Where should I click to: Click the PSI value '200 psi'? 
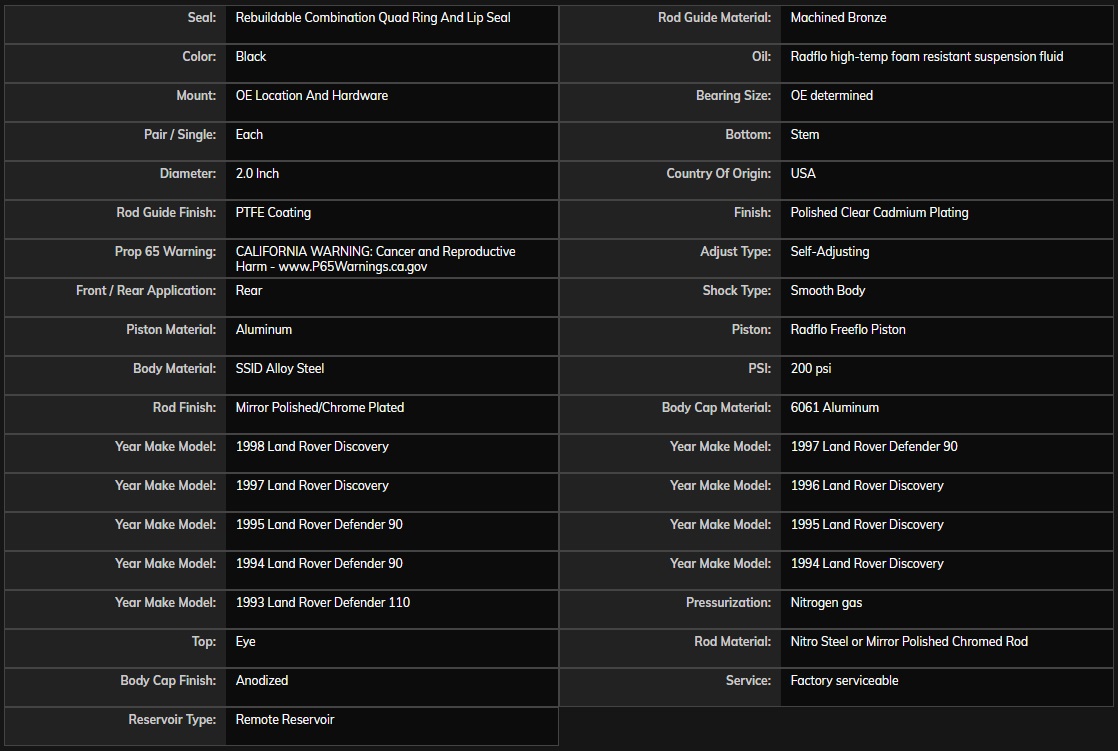click(811, 369)
